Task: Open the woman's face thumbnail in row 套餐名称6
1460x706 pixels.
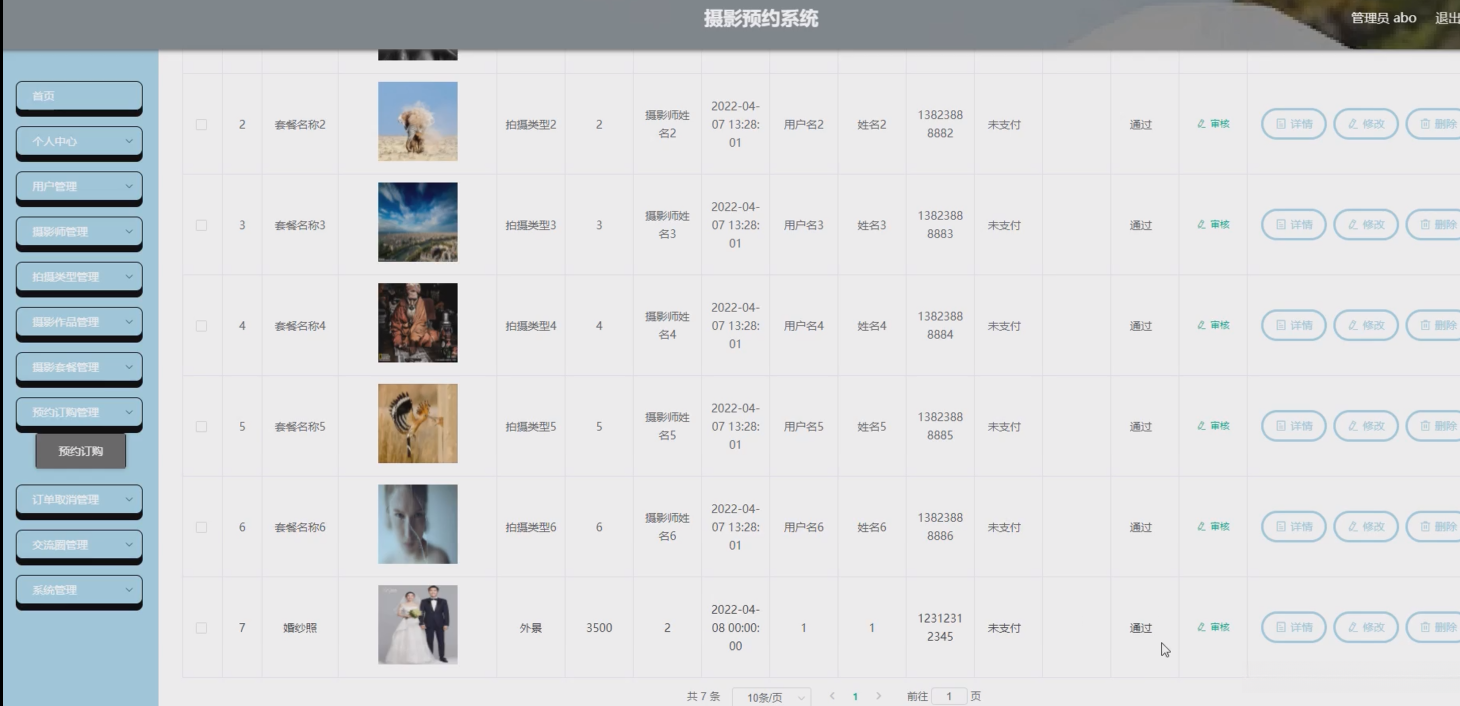Action: point(418,524)
